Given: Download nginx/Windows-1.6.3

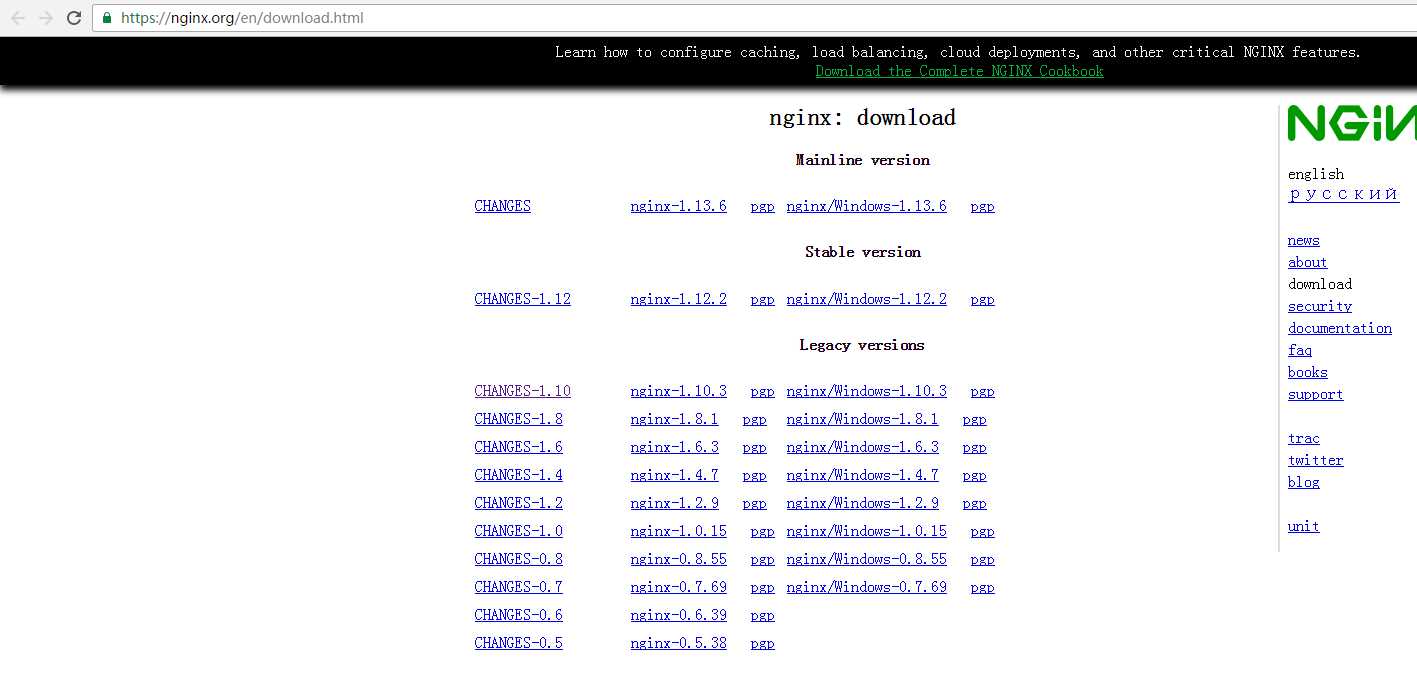Looking at the screenshot, I should [862, 447].
